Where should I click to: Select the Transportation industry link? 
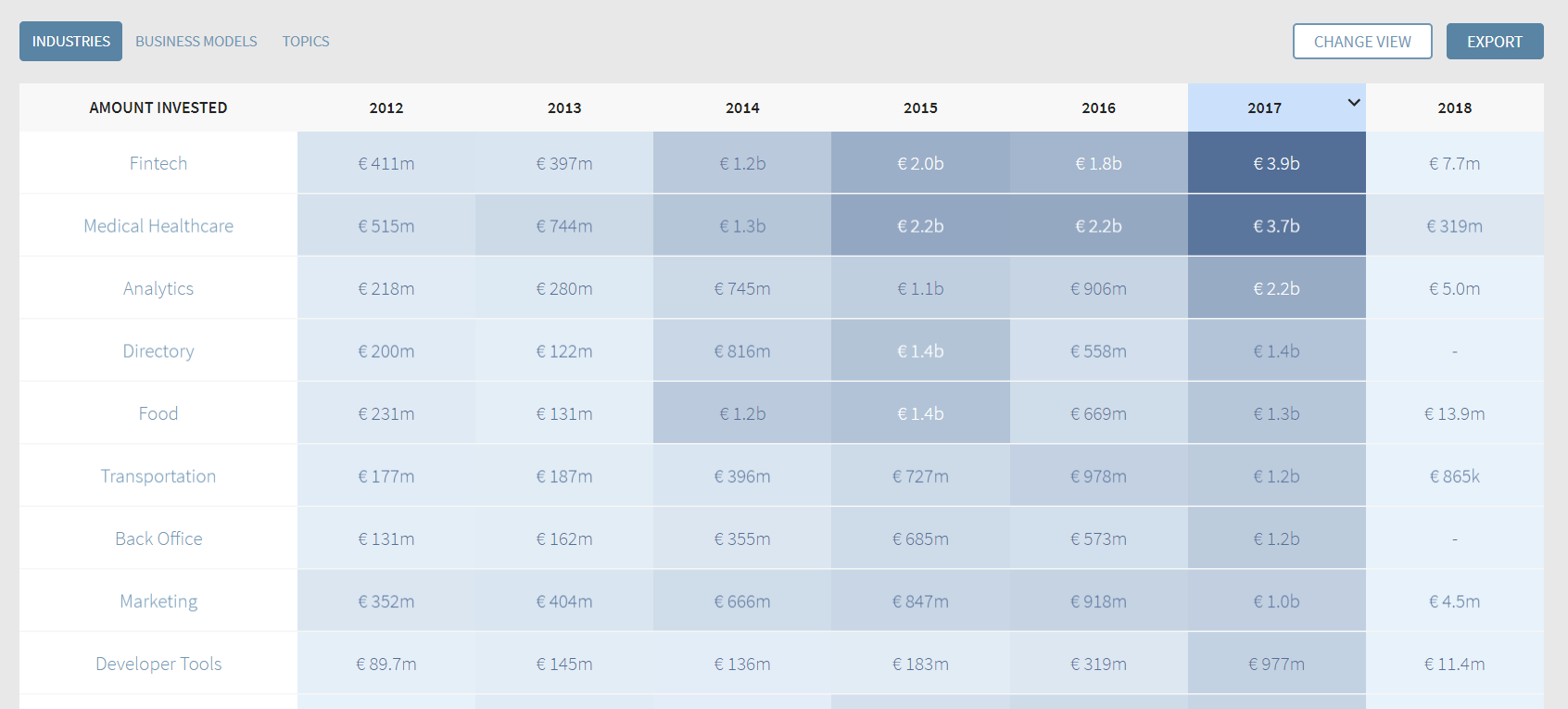click(x=158, y=476)
